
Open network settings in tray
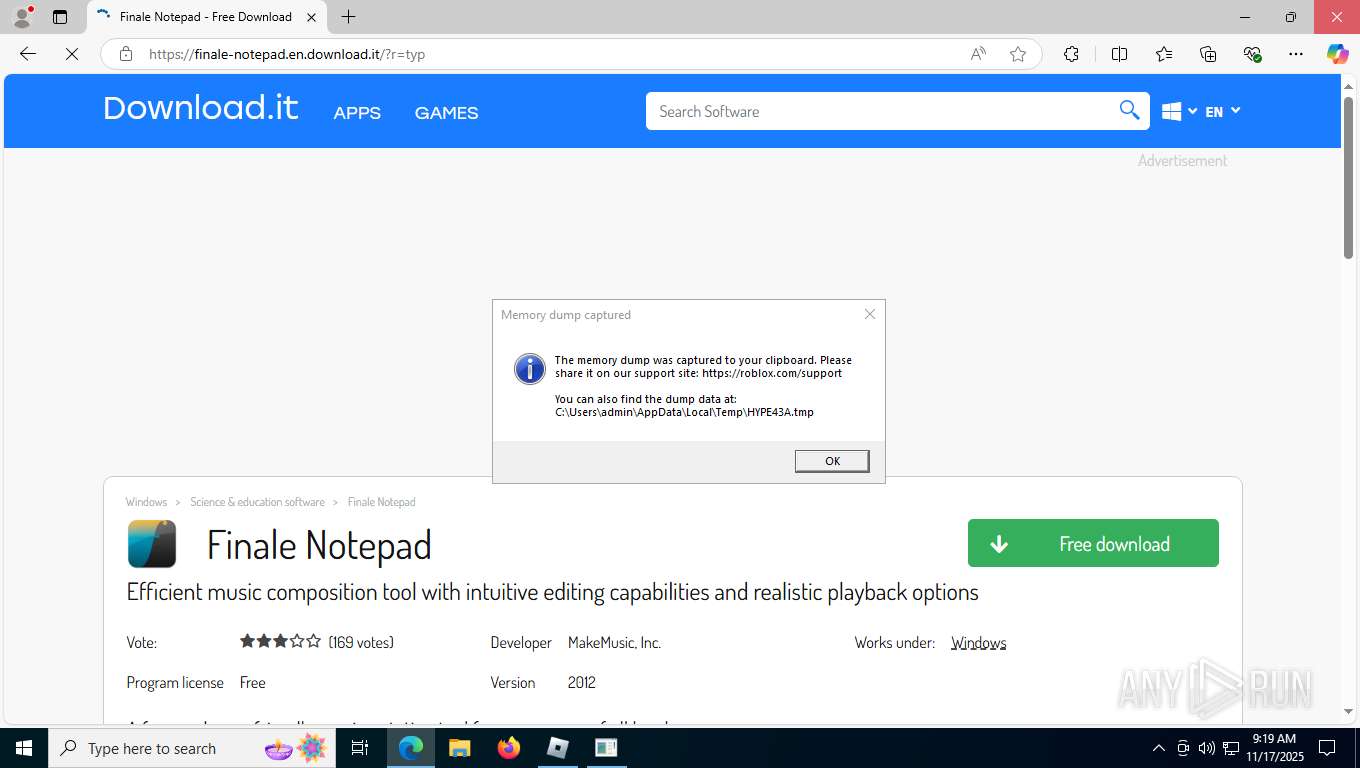pyautogui.click(x=1232, y=748)
